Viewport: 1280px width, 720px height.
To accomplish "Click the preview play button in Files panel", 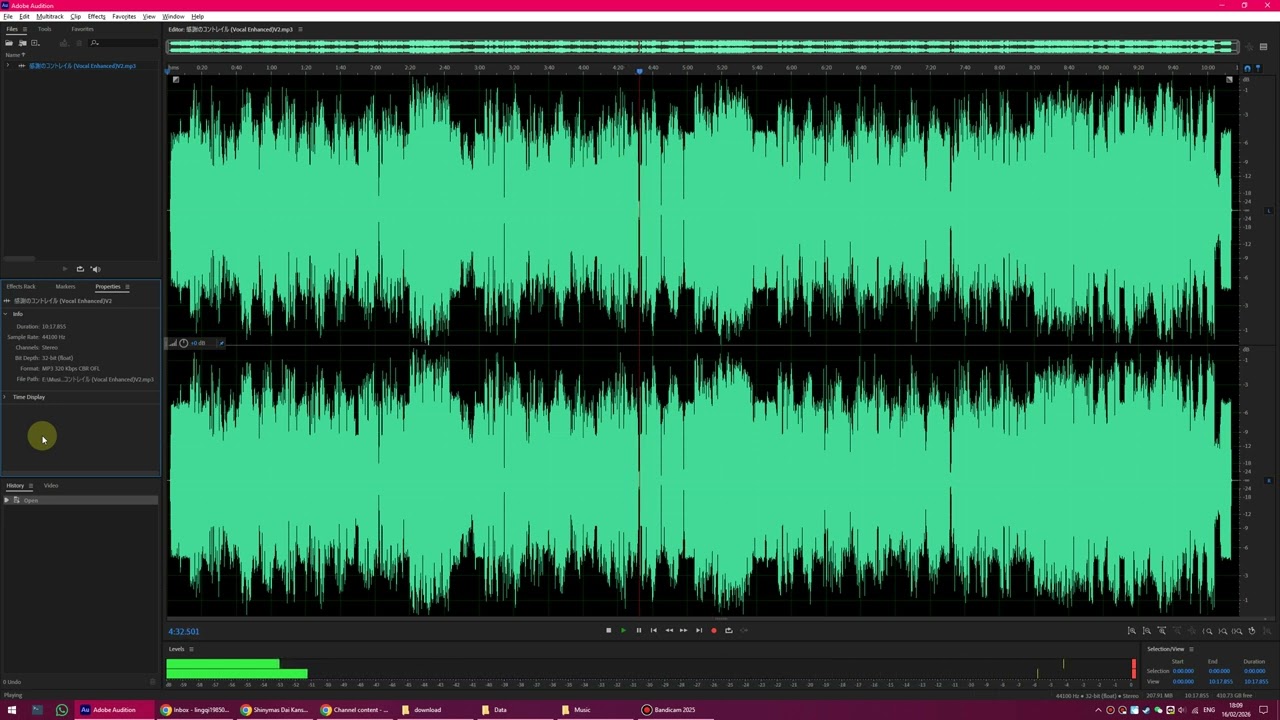I will tap(65, 269).
